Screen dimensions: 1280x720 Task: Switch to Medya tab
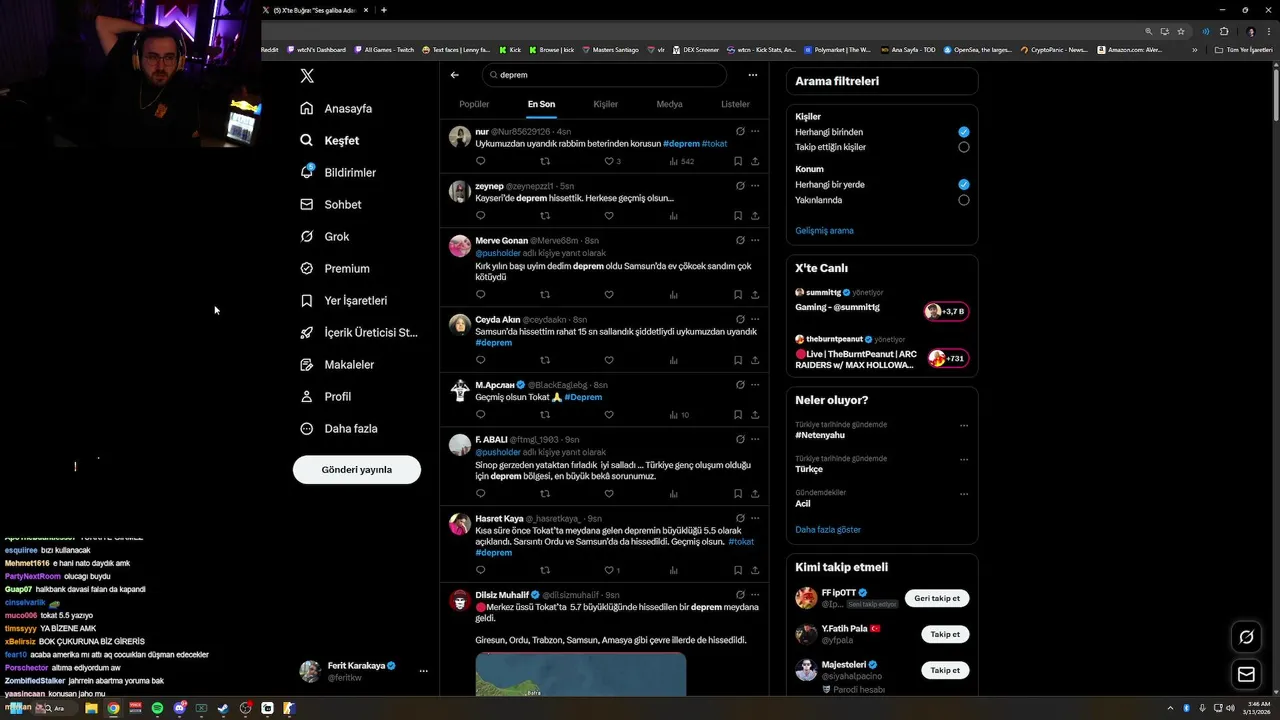[x=669, y=104]
